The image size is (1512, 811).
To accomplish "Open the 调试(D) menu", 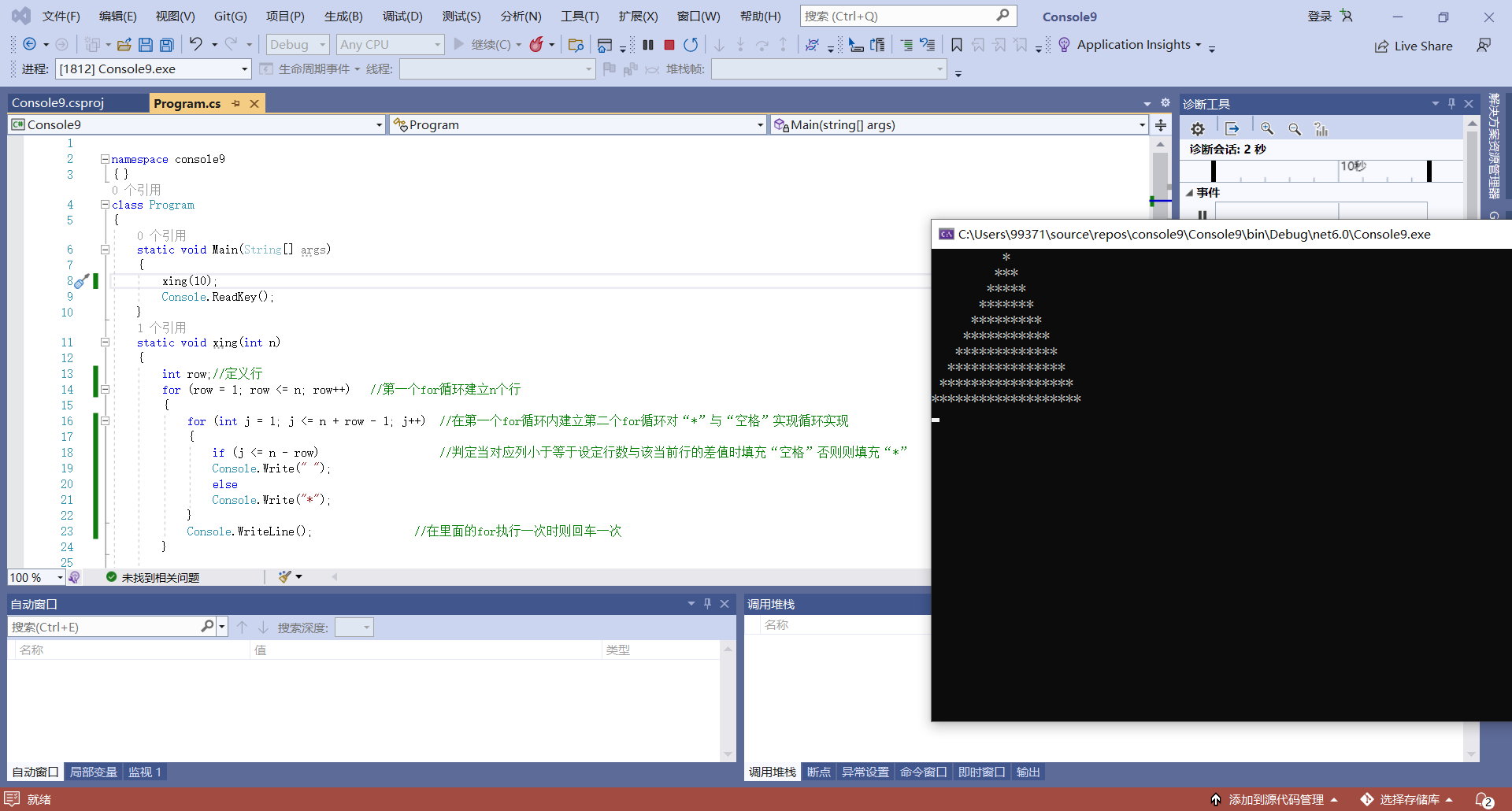I will click(402, 16).
